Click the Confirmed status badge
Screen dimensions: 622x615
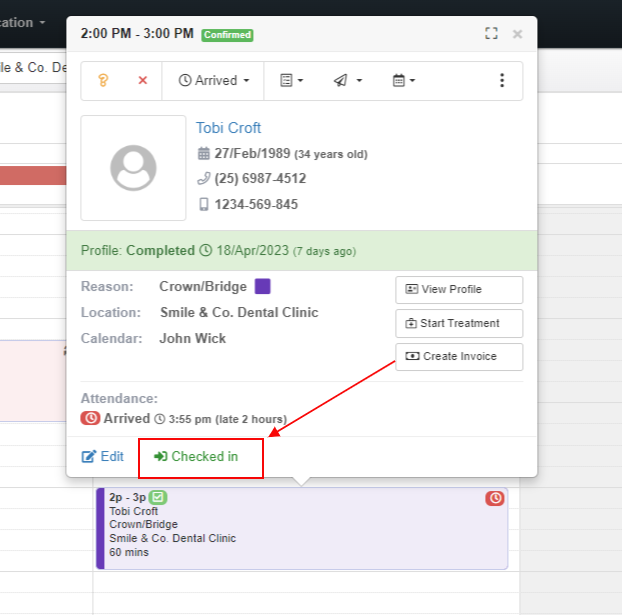[227, 35]
